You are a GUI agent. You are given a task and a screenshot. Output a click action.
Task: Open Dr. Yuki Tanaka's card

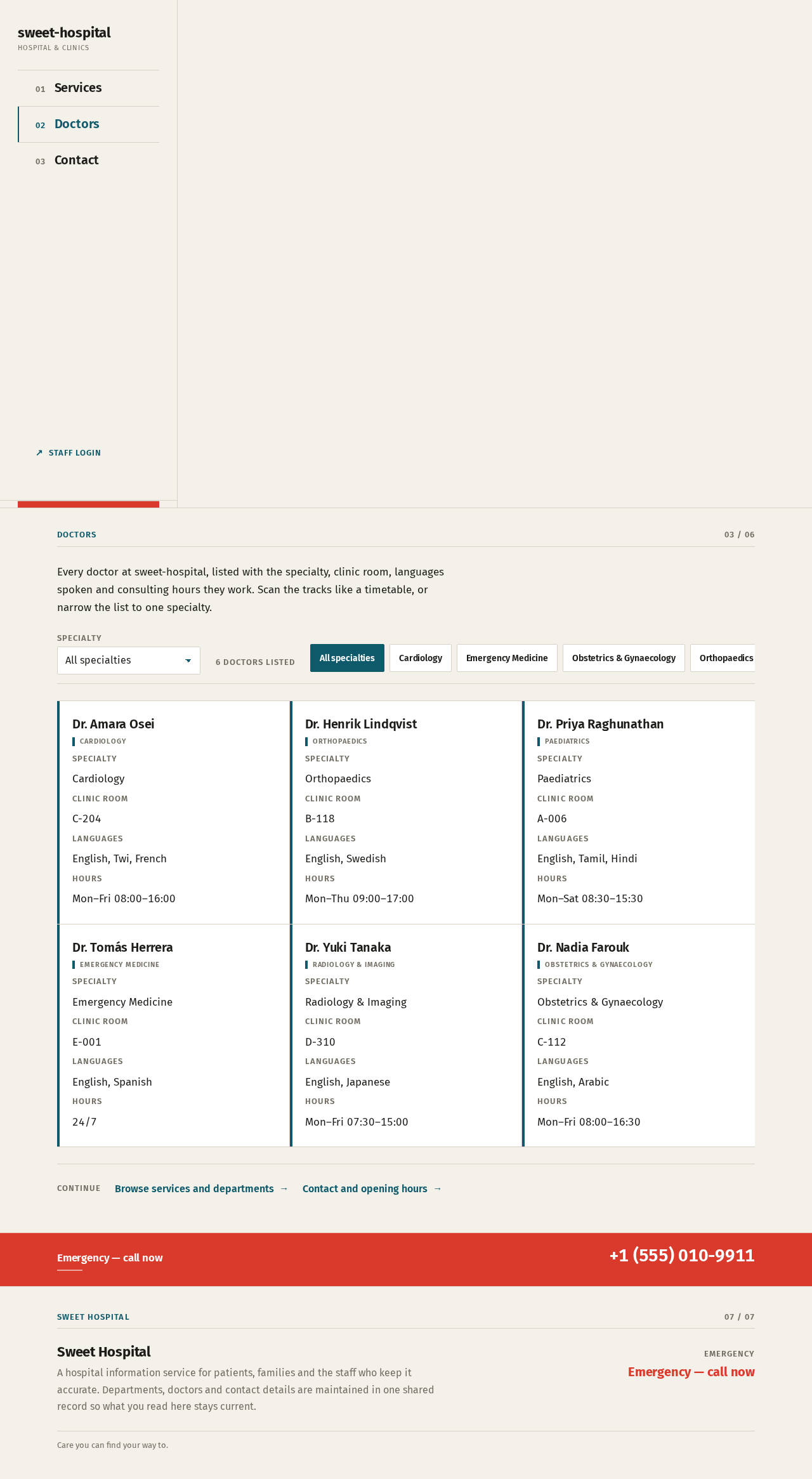tap(406, 1035)
